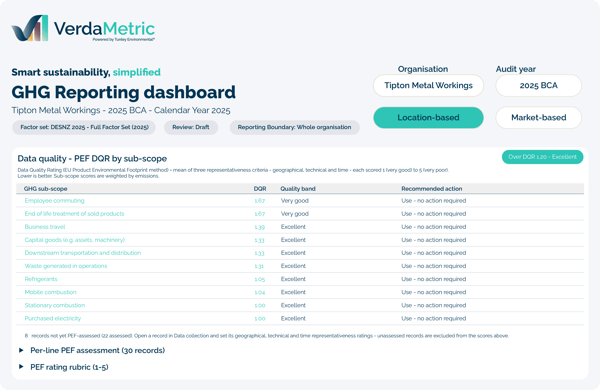
Task: Click the Factor set DESNZ 2025 chip
Action: click(84, 127)
